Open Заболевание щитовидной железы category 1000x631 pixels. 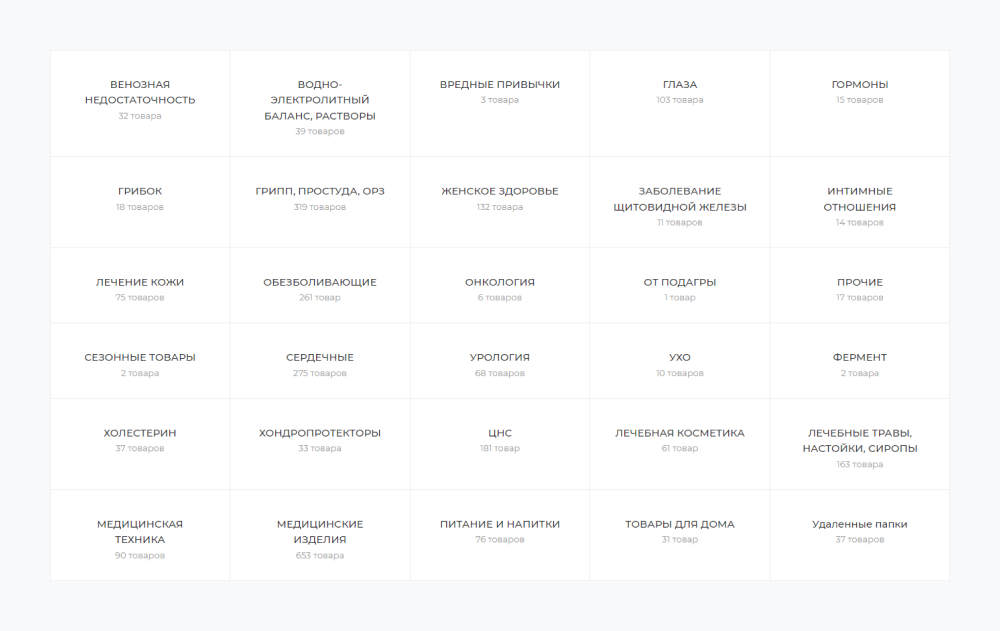click(680, 199)
